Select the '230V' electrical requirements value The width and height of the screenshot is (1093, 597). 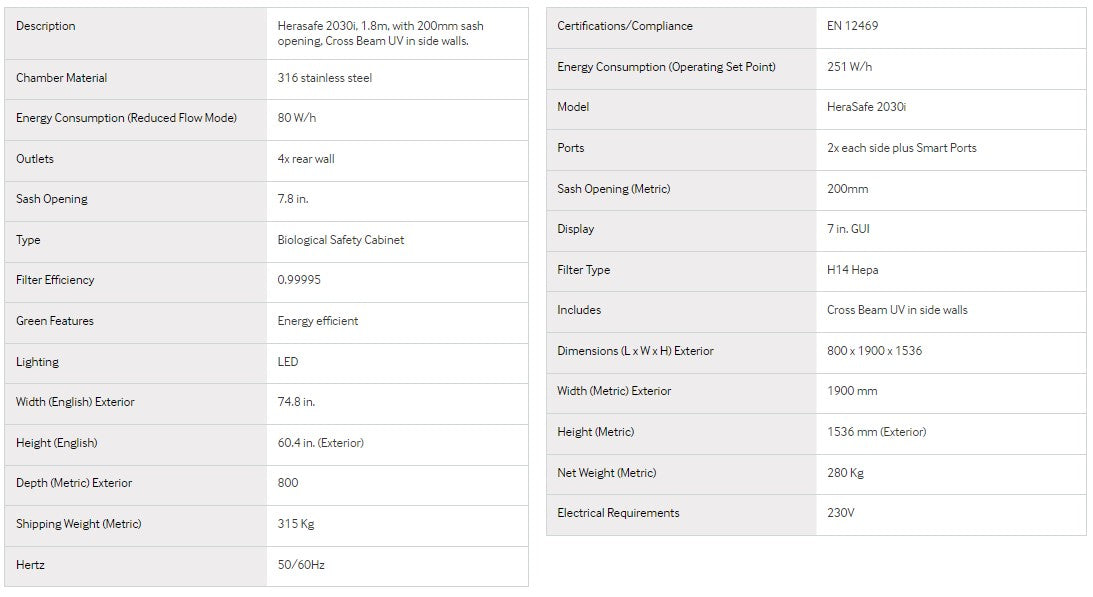tap(841, 513)
